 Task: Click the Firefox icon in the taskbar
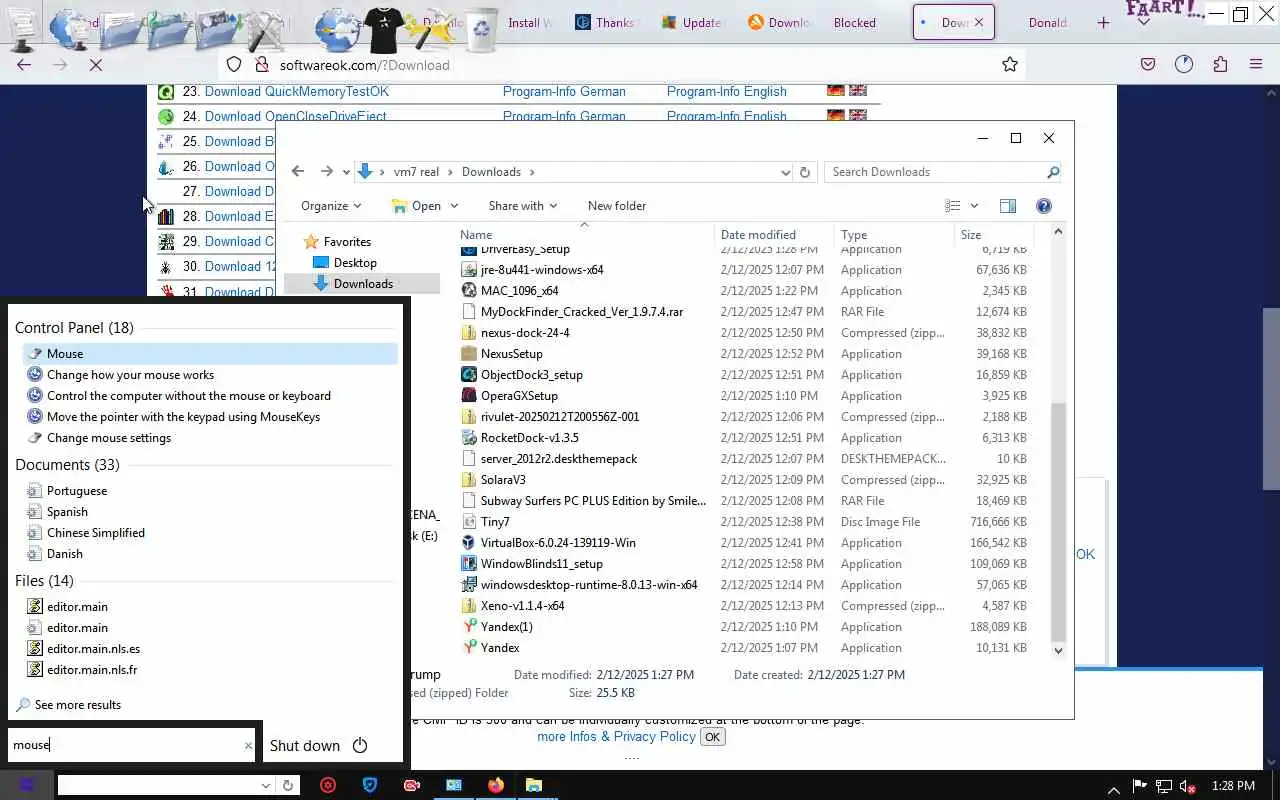(496, 785)
